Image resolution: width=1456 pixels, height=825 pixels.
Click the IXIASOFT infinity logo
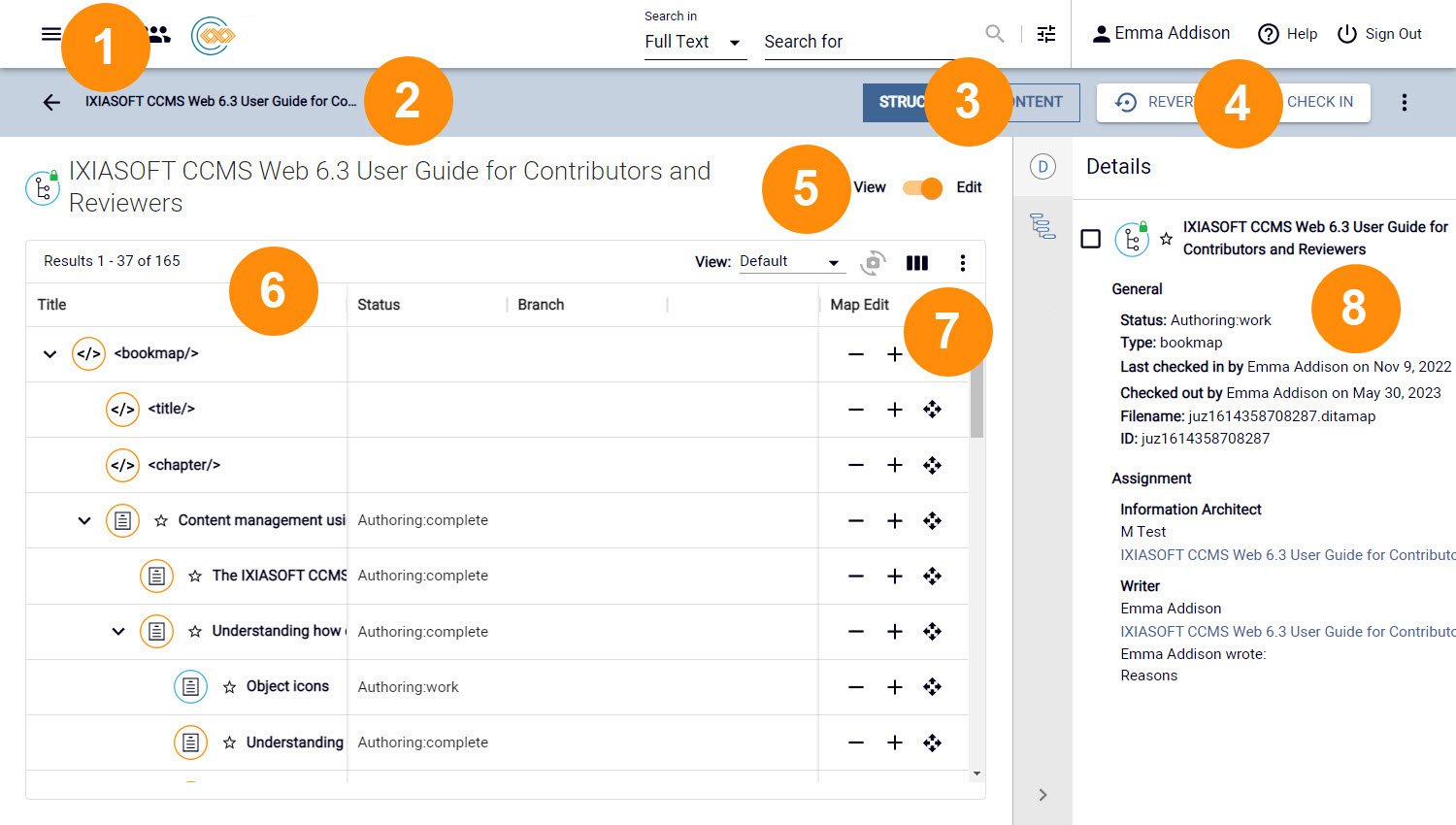[x=214, y=36]
